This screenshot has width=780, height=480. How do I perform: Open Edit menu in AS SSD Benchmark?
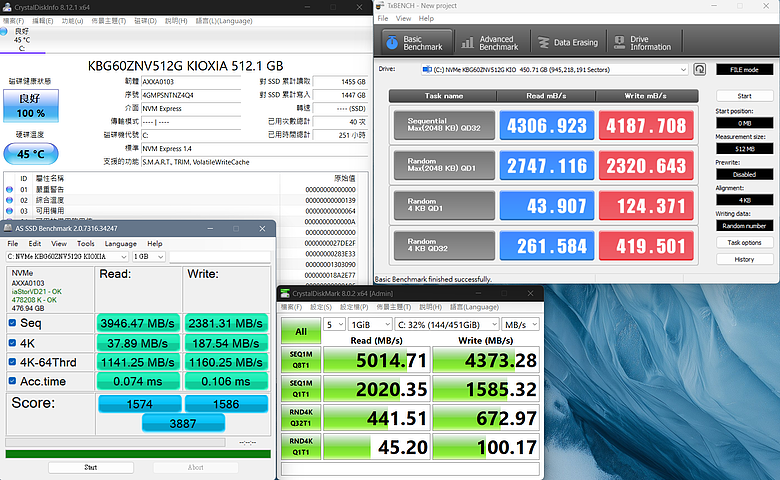click(35, 244)
